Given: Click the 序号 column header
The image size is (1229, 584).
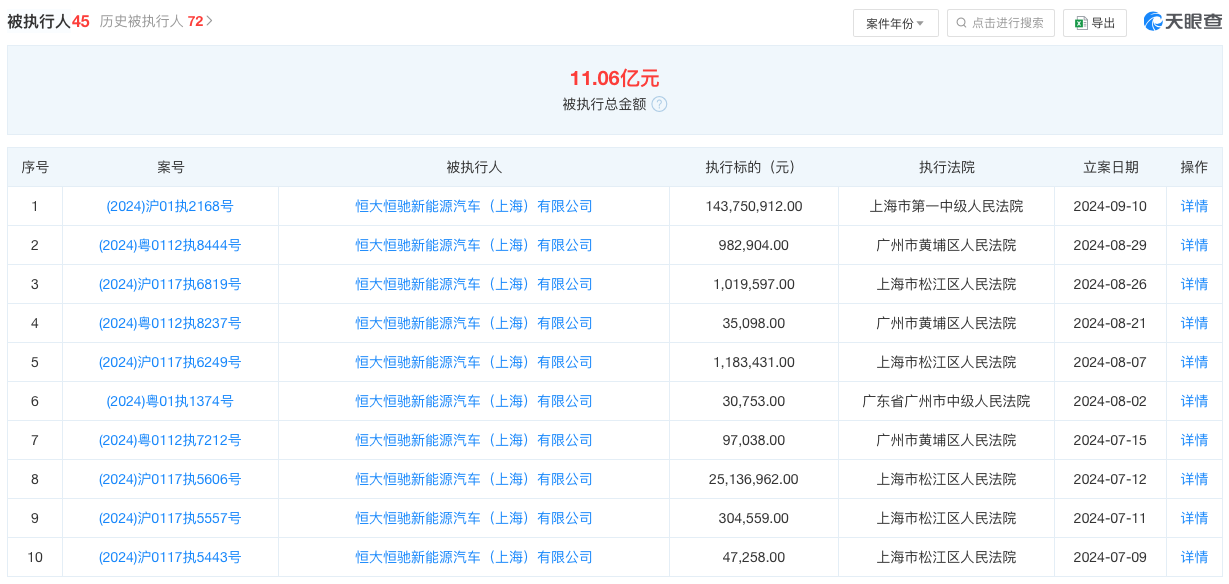Looking at the screenshot, I should pos(35,167).
